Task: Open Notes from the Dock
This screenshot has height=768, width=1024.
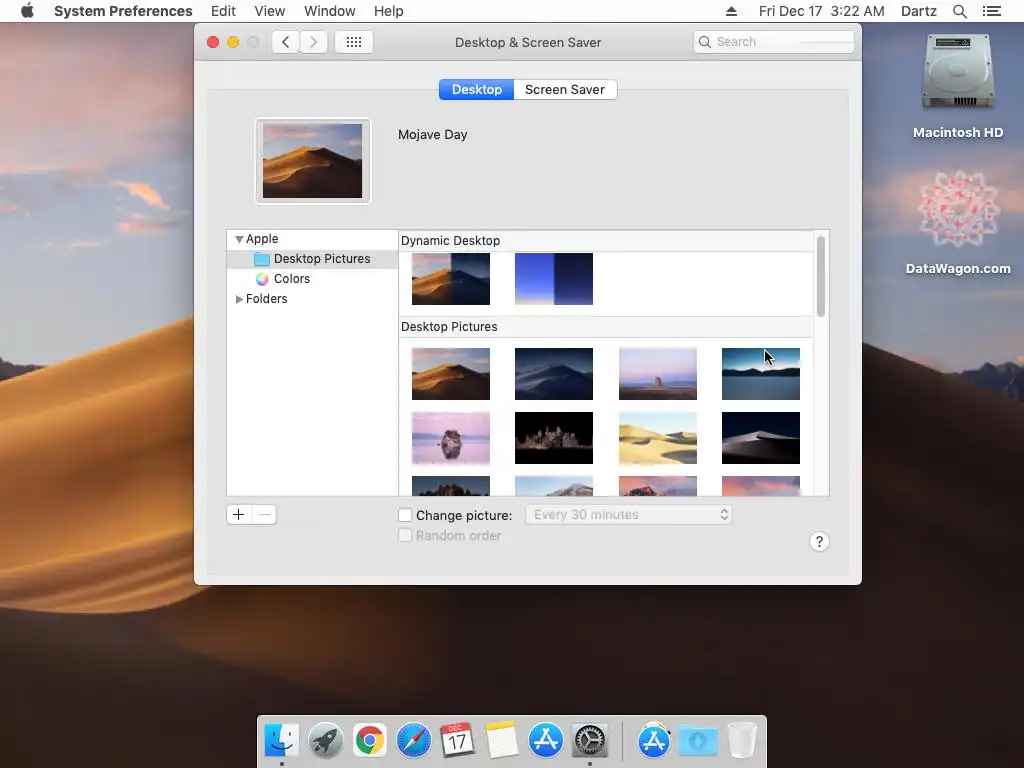Action: click(502, 741)
